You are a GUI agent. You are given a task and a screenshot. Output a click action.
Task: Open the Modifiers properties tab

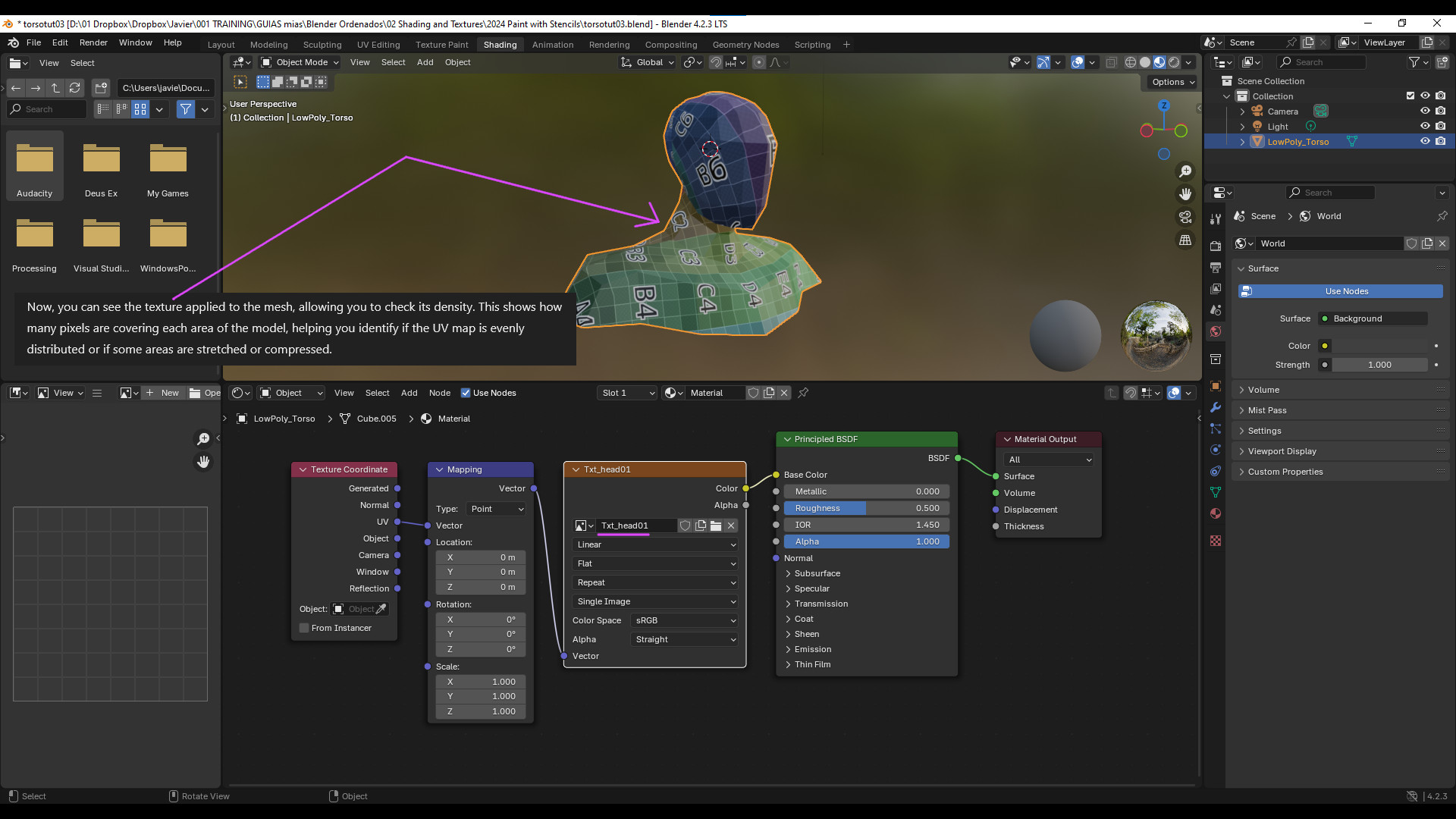point(1216,407)
